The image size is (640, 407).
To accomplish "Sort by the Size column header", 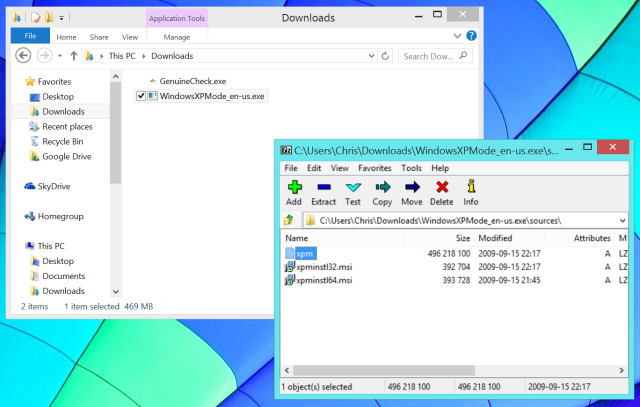I will point(463,238).
